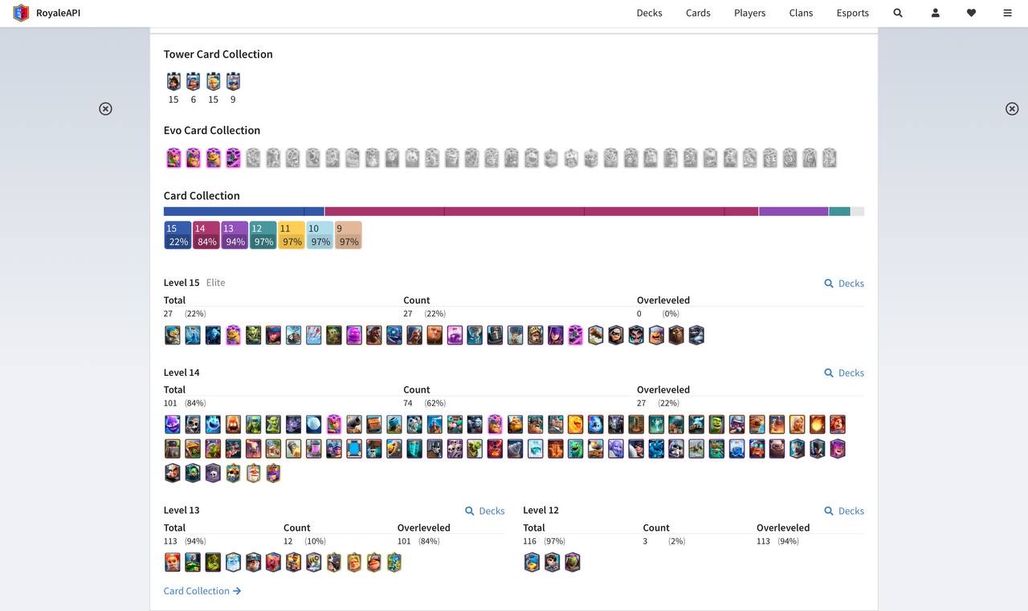Close the right side panel with the X icon
The height and width of the screenshot is (611, 1028).
pos(1012,109)
